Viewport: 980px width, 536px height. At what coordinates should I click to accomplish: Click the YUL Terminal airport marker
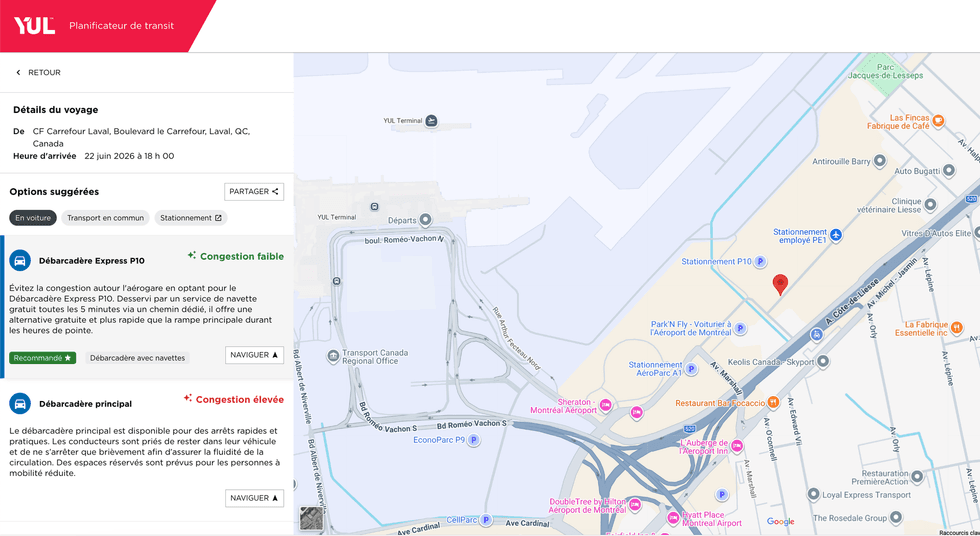pyautogui.click(x=431, y=121)
